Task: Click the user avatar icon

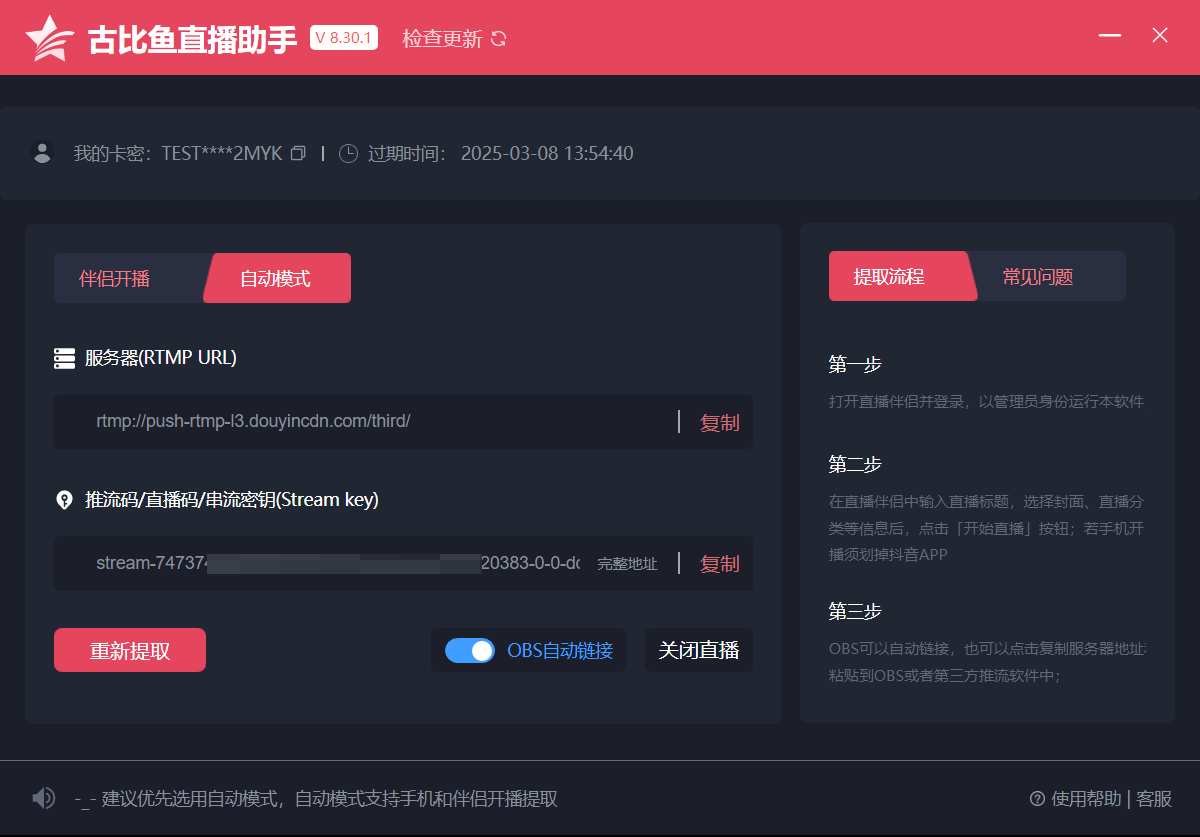Action: (x=42, y=153)
